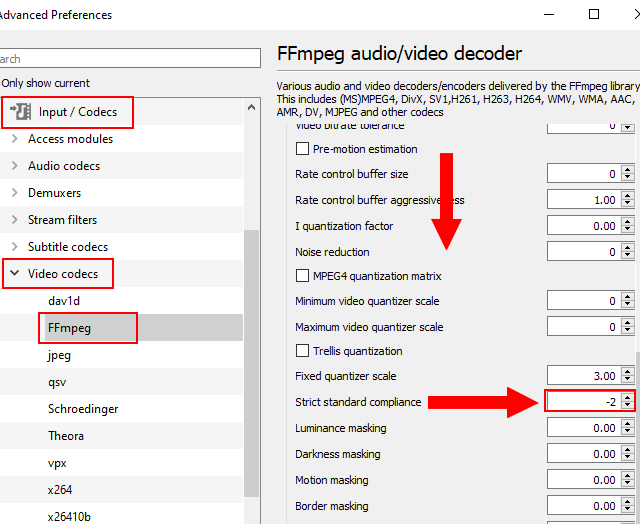Open the vpx codec settings
Screen dimensions: 640x524
[x=57, y=463]
